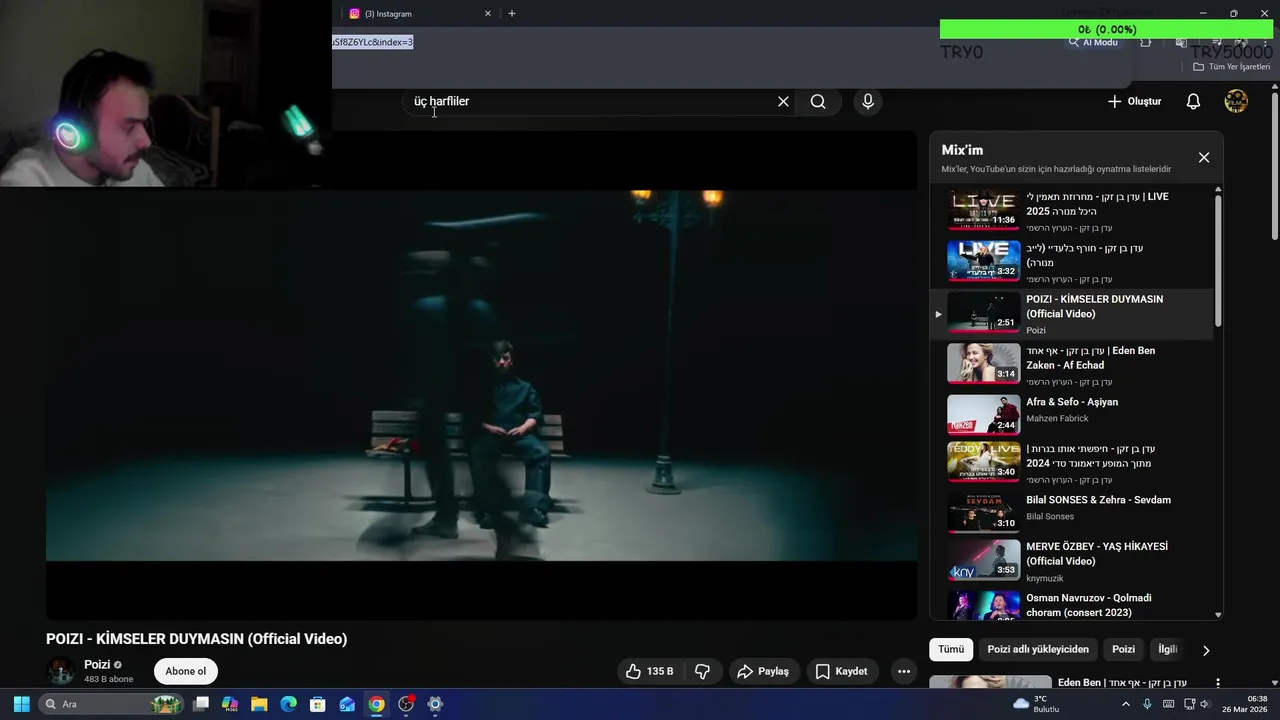This screenshot has width=1280, height=720.
Task: Open the Poizi channel name link
Action: (97, 665)
